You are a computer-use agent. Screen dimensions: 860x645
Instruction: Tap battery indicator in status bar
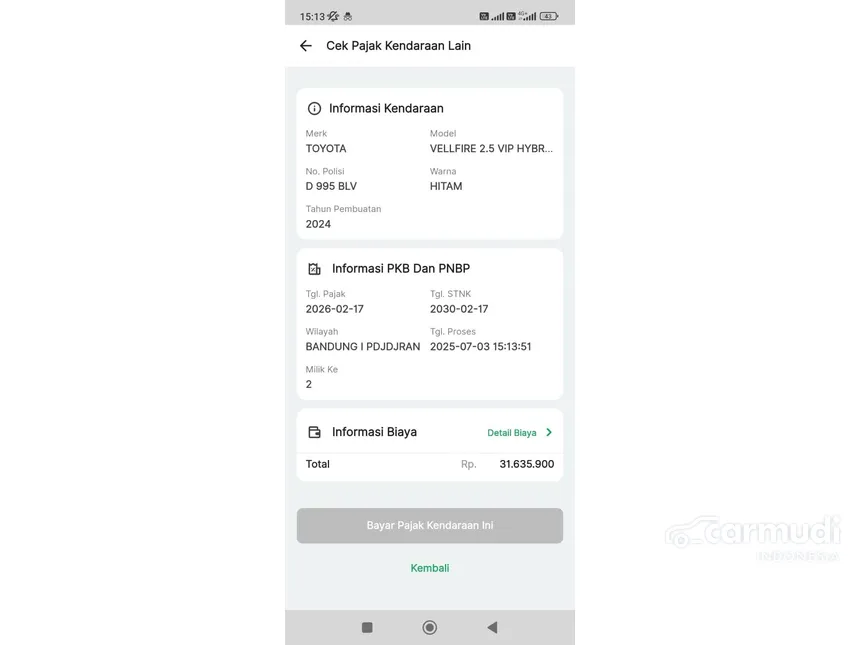click(548, 16)
